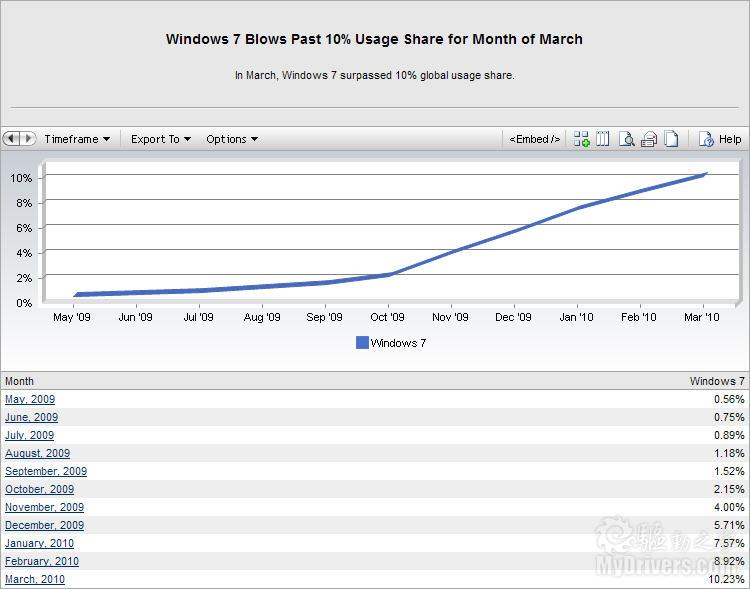Open the August, 2009 link
This screenshot has height=589, width=750.
coord(37,453)
